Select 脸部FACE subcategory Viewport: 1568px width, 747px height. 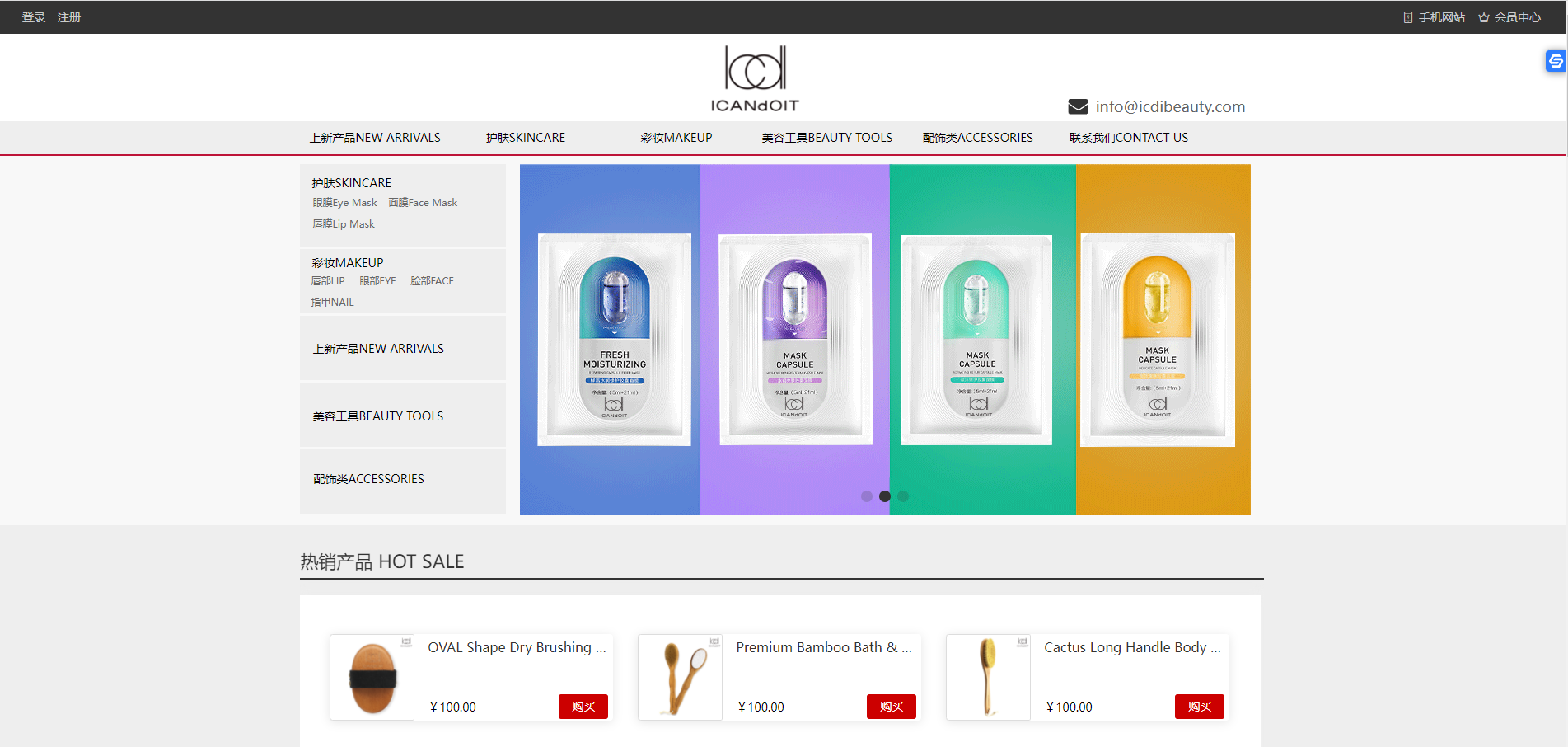point(433,281)
